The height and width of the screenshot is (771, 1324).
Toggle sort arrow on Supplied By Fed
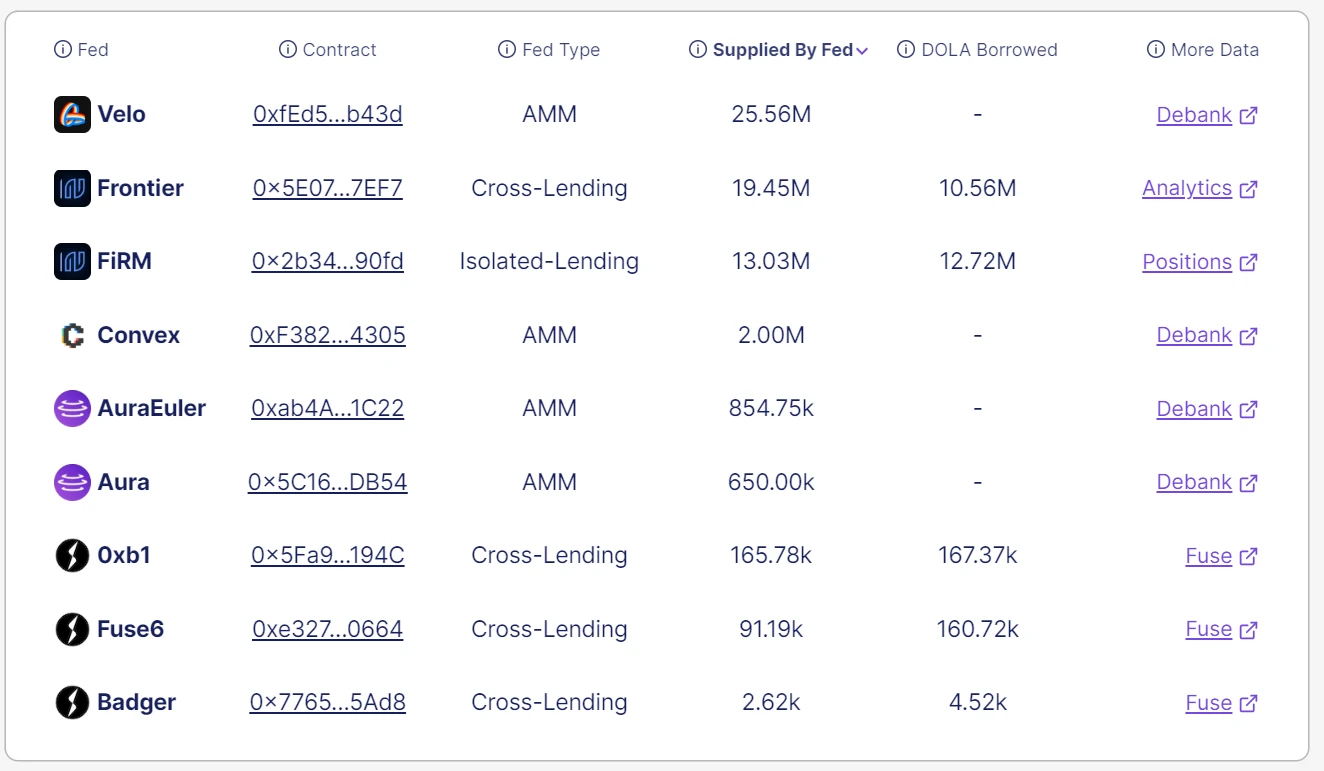pyautogui.click(x=862, y=51)
